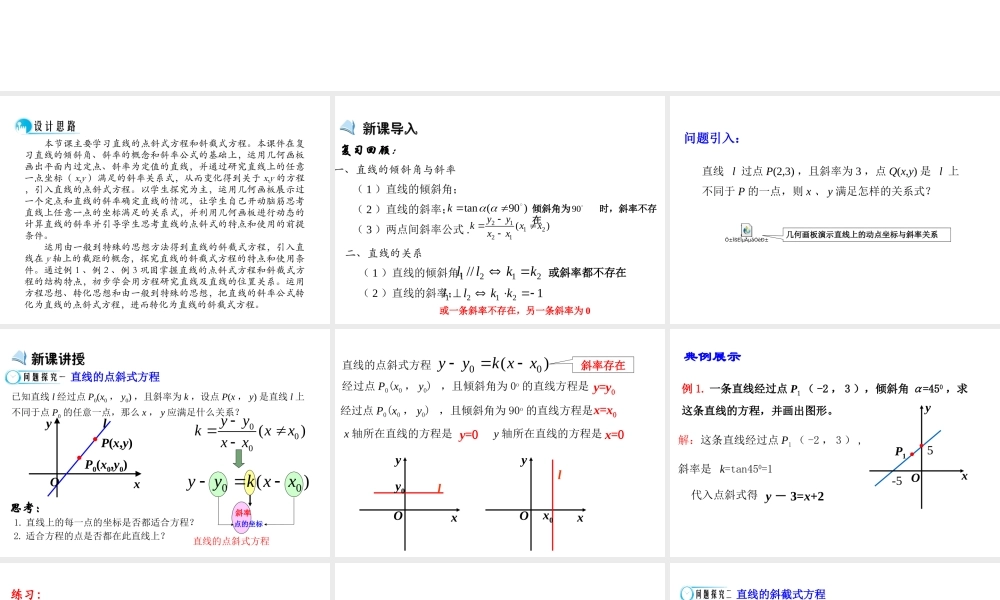Click the example graph with point P₁
The image size is (1000, 600).
click(x=919, y=457)
